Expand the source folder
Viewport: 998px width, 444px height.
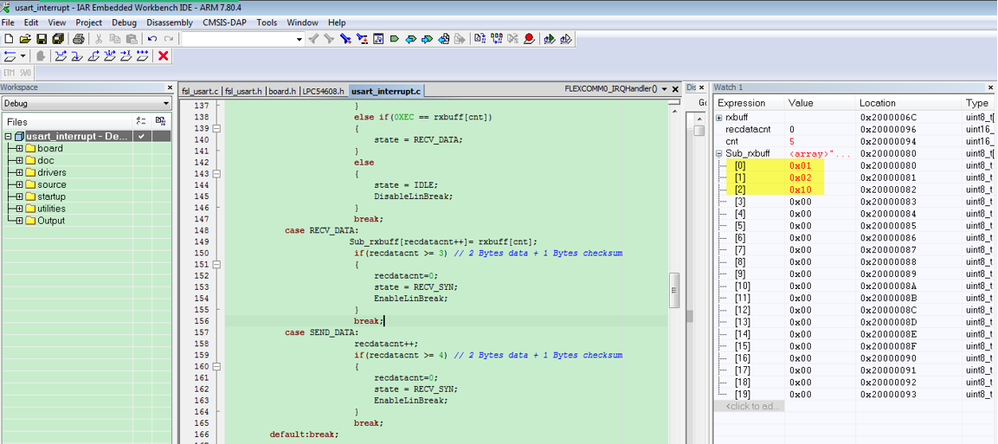click(20, 184)
